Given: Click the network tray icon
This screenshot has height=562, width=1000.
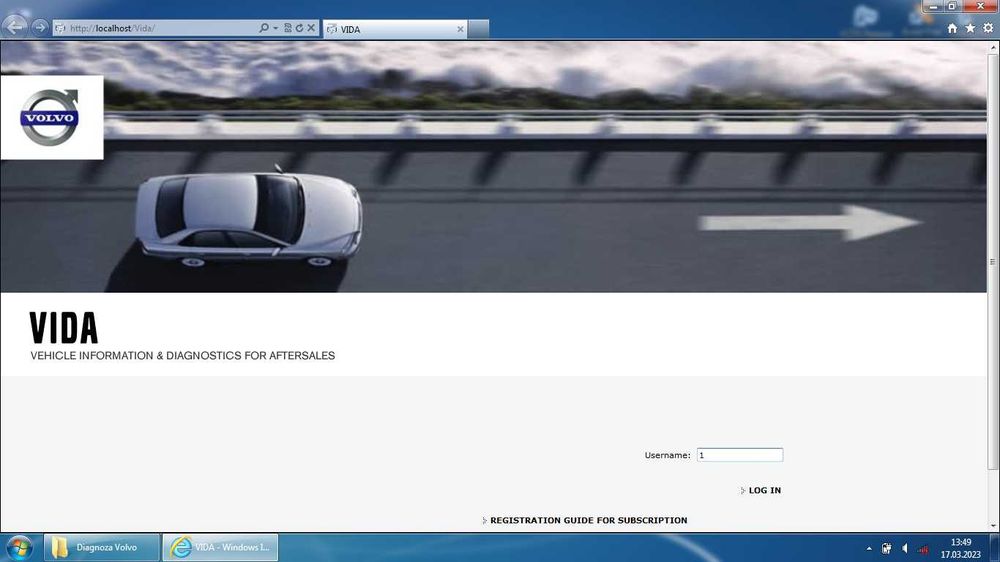Looking at the screenshot, I should tap(923, 548).
